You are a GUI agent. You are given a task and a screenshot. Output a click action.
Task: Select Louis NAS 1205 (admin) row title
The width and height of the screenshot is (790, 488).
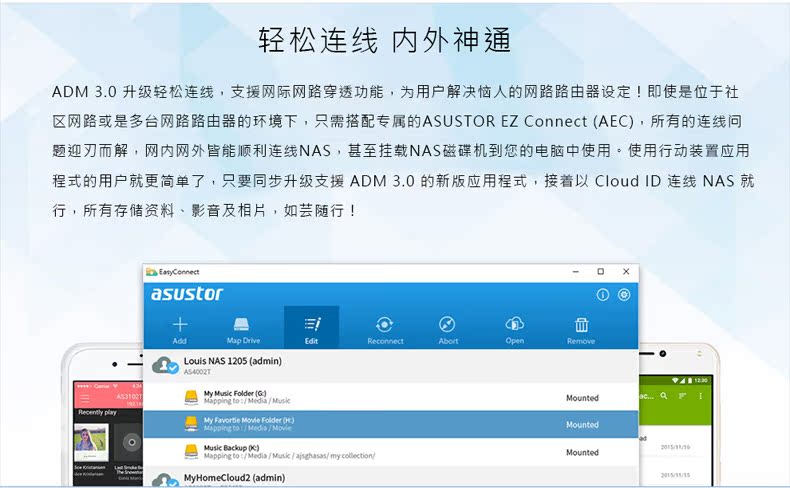(x=232, y=361)
